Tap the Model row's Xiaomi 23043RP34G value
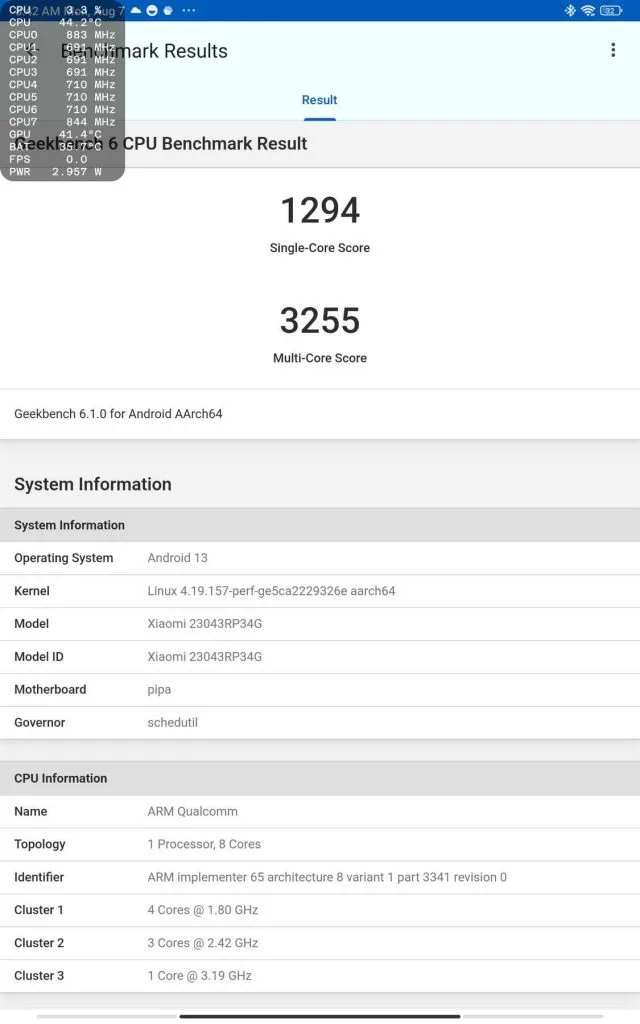Viewport: 640px width, 1024px height. click(x=204, y=624)
